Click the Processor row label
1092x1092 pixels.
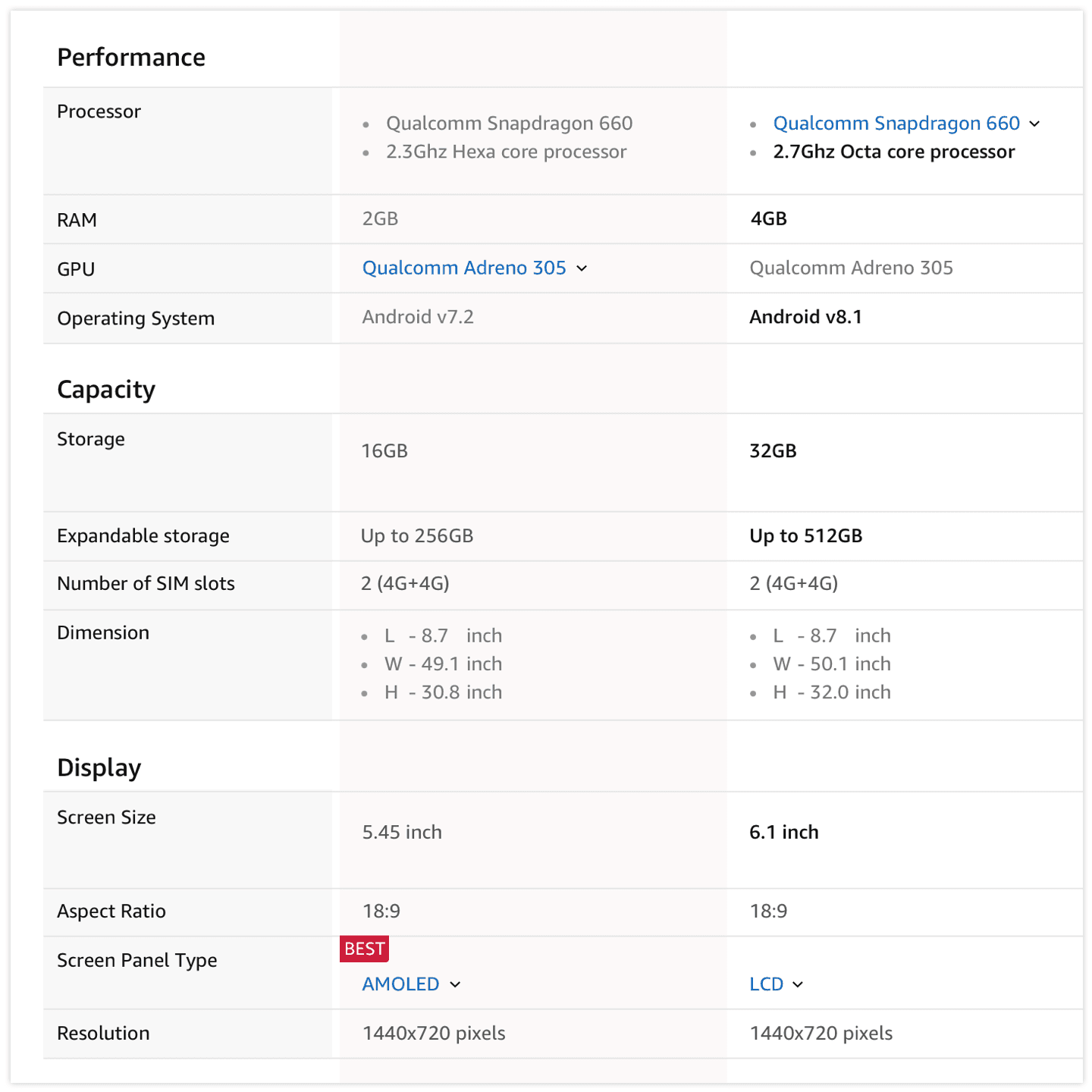(99, 111)
